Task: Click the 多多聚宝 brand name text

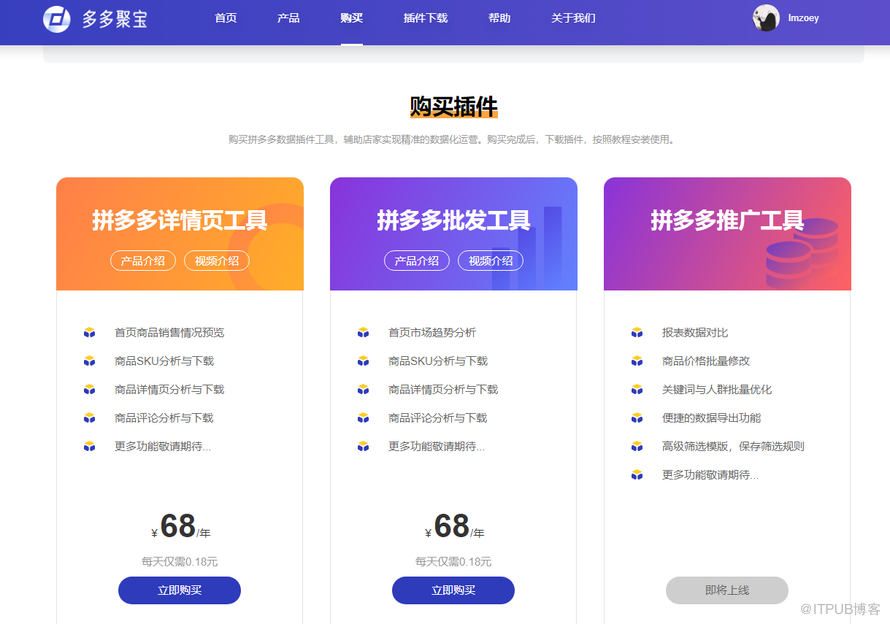Action: pos(115,19)
